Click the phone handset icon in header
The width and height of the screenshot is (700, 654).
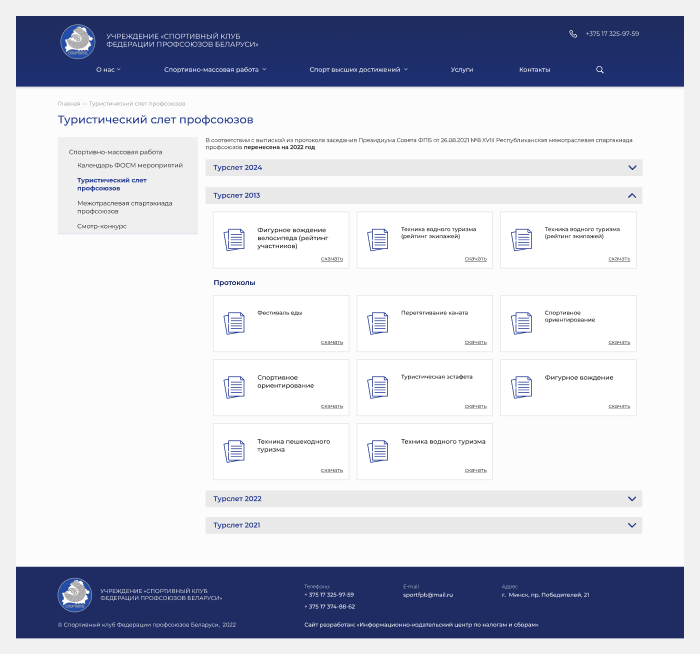coord(573,34)
